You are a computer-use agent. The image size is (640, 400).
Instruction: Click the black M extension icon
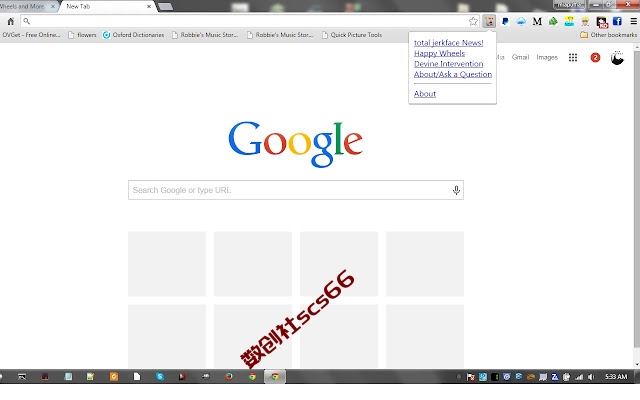coord(537,21)
